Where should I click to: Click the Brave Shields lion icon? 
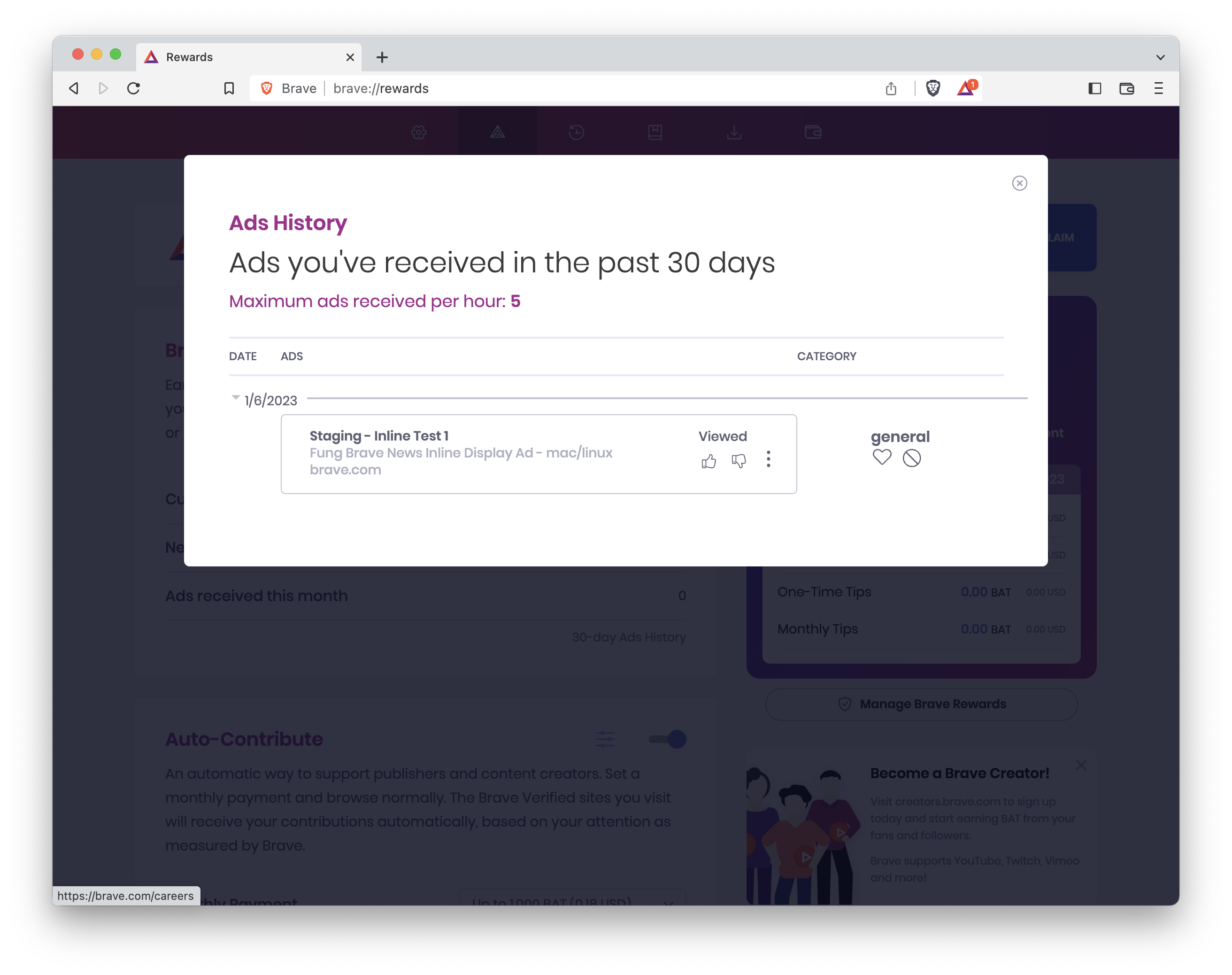click(x=933, y=88)
